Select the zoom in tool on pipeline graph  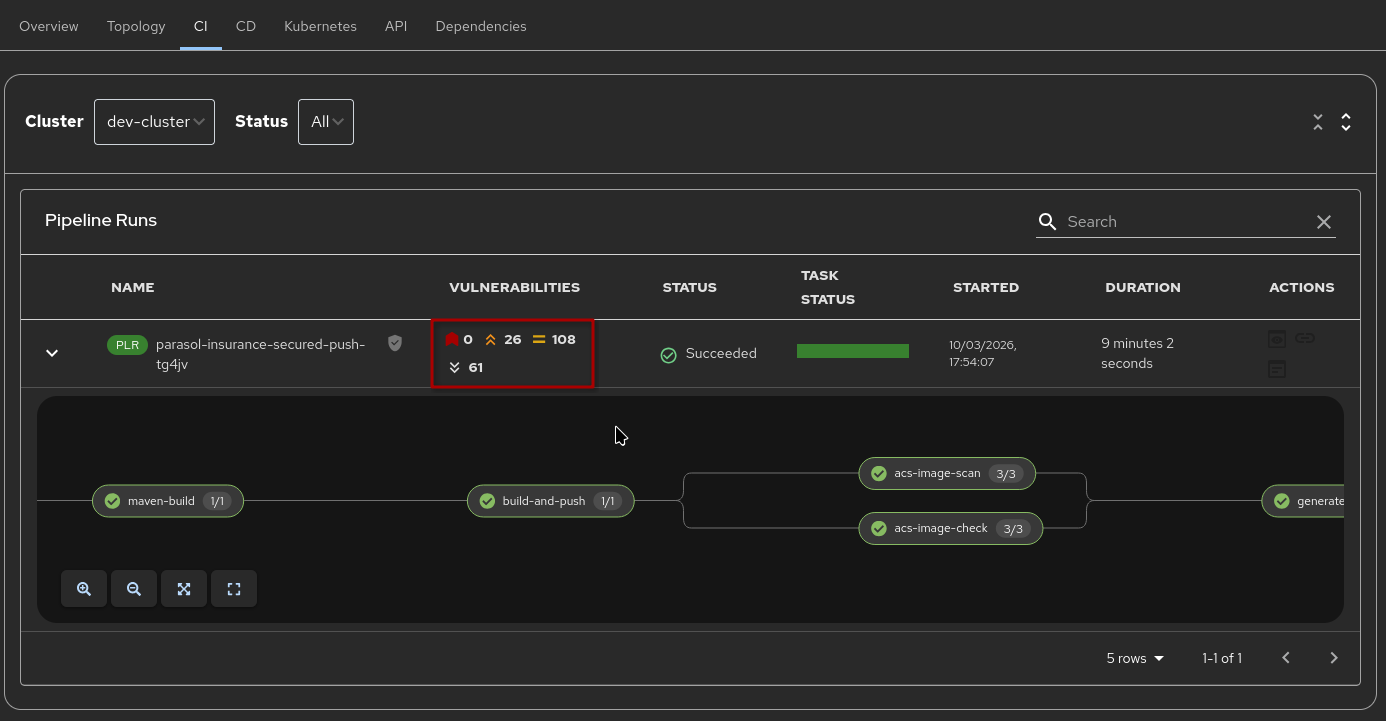83,588
